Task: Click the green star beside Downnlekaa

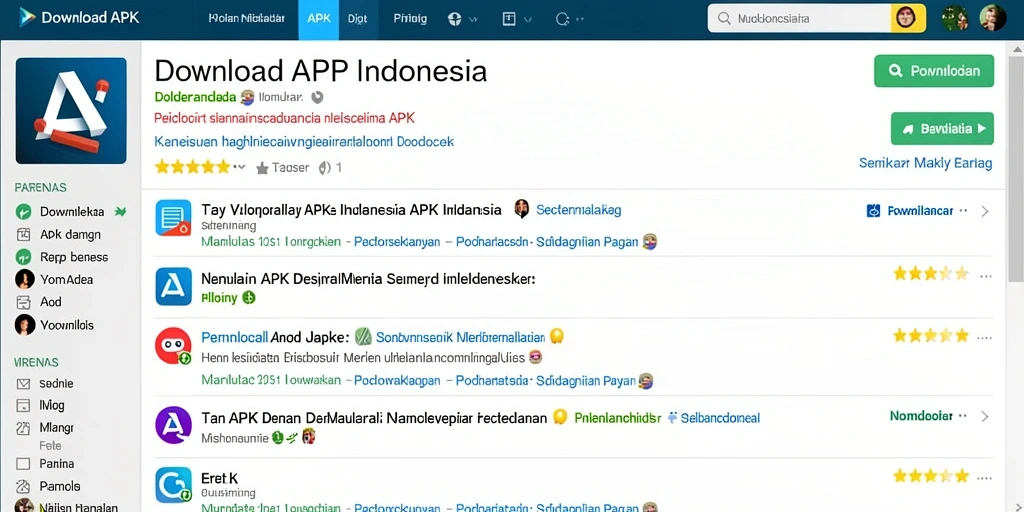Action: pos(120,211)
